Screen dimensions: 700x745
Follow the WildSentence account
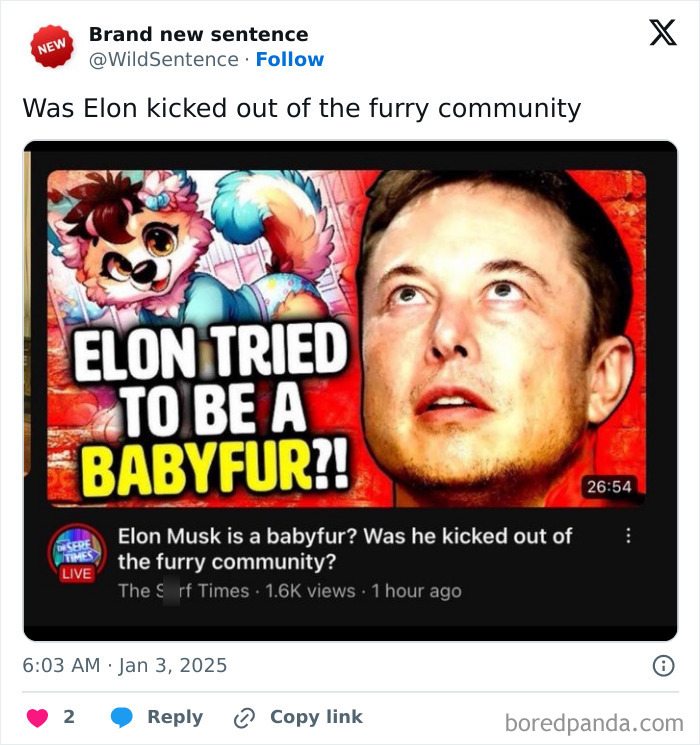290,60
